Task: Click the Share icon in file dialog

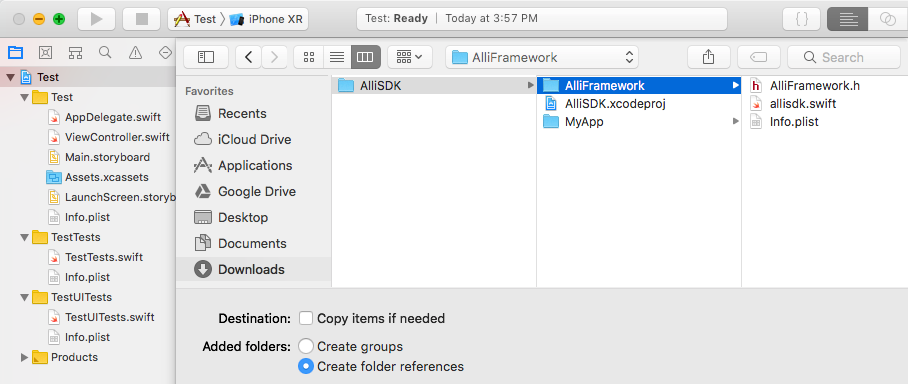Action: pyautogui.click(x=708, y=57)
